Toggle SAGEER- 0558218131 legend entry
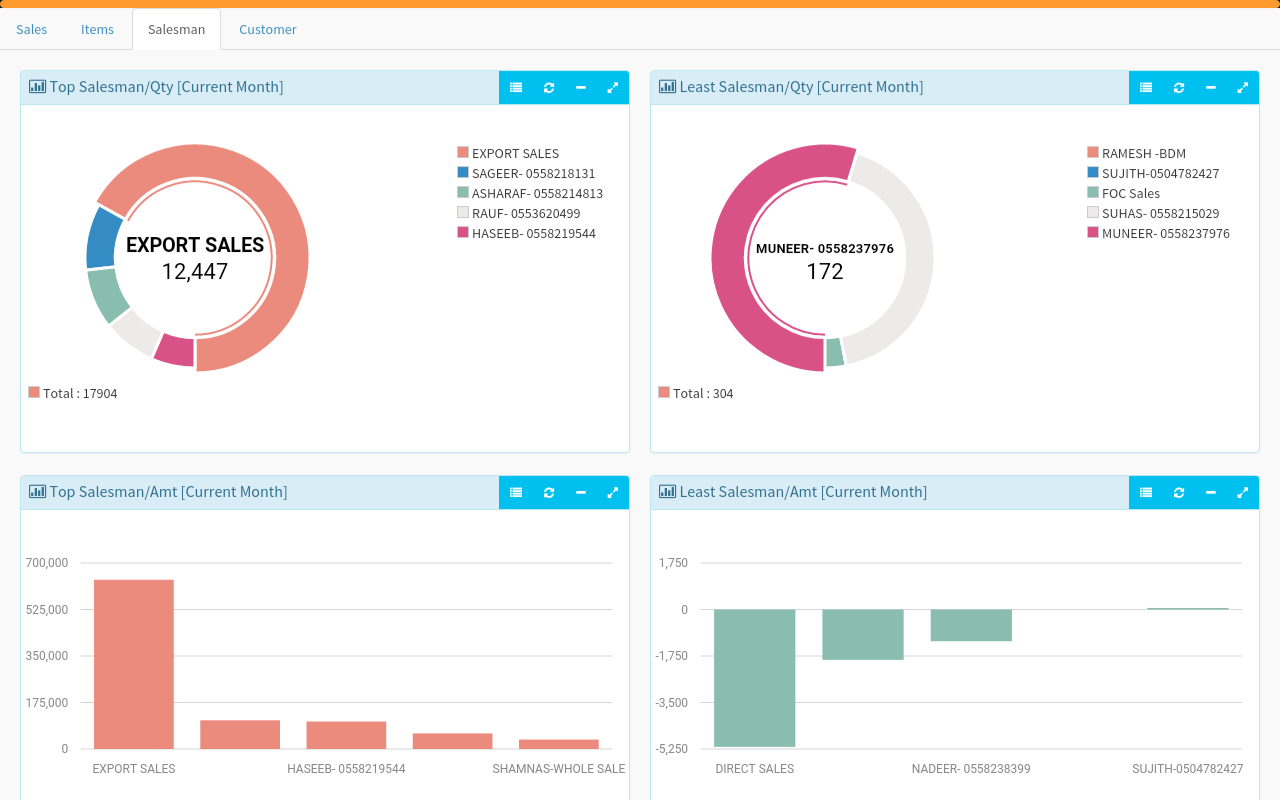The image size is (1280, 800). (526, 173)
